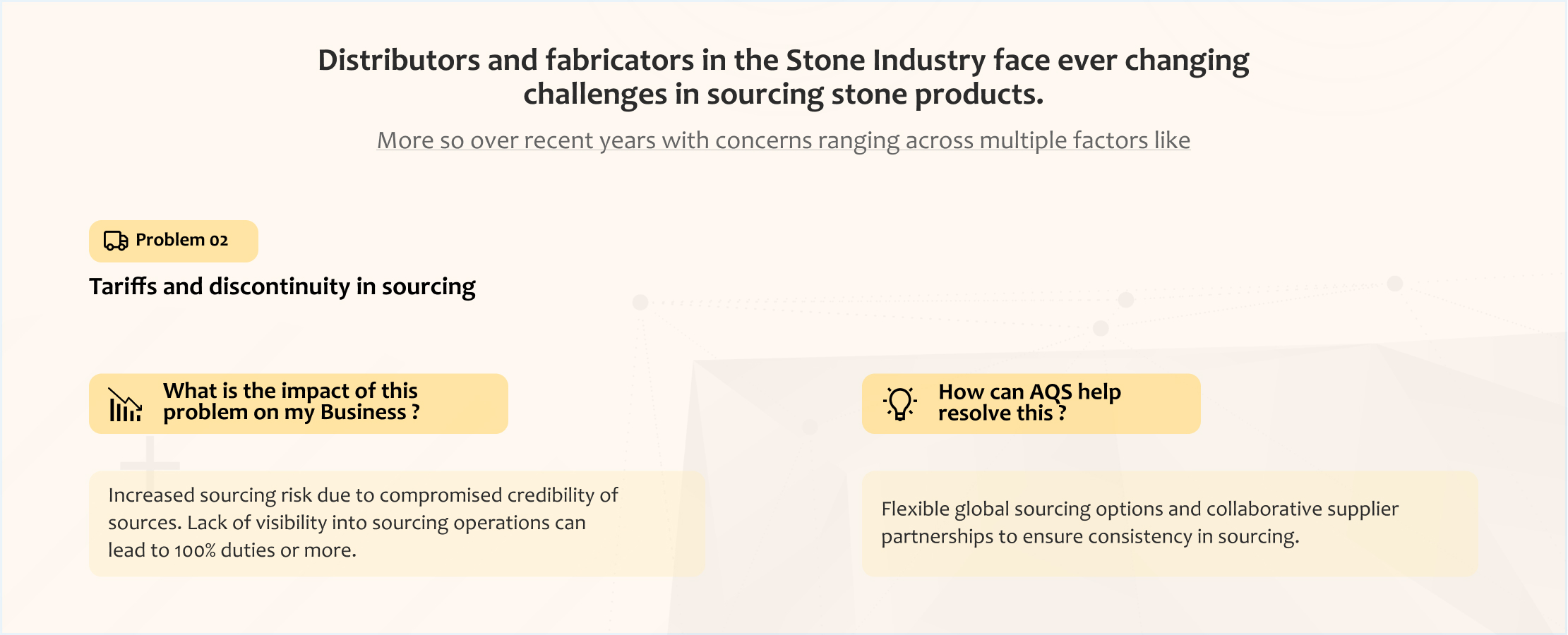Viewport: 1568px width, 635px height.
Task: Click headline line starting 'Distributors and fabricators'
Action: 783,61
